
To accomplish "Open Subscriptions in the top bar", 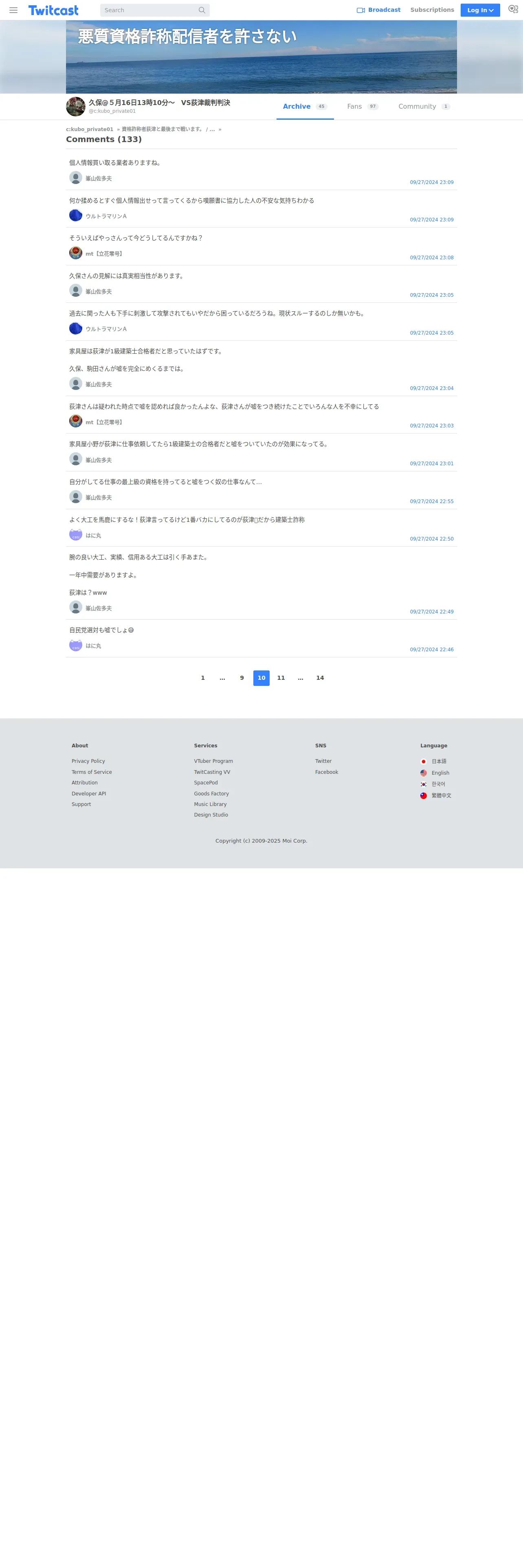I will pyautogui.click(x=432, y=10).
